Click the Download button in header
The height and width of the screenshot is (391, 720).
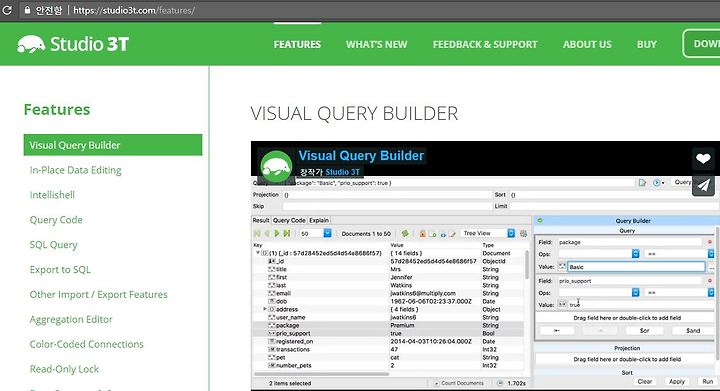click(702, 44)
